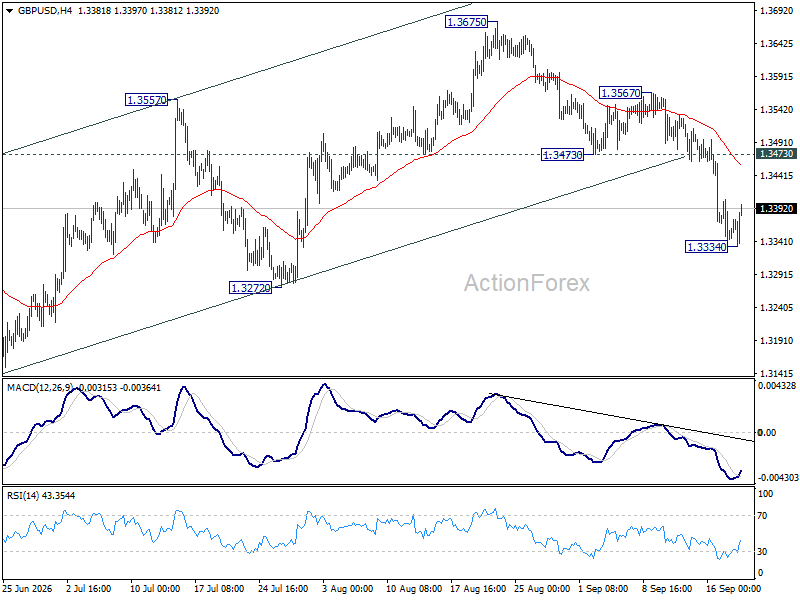Click the 17 Aug 16:00 time axis label
This screenshot has height=600, width=800.
click(x=478, y=588)
